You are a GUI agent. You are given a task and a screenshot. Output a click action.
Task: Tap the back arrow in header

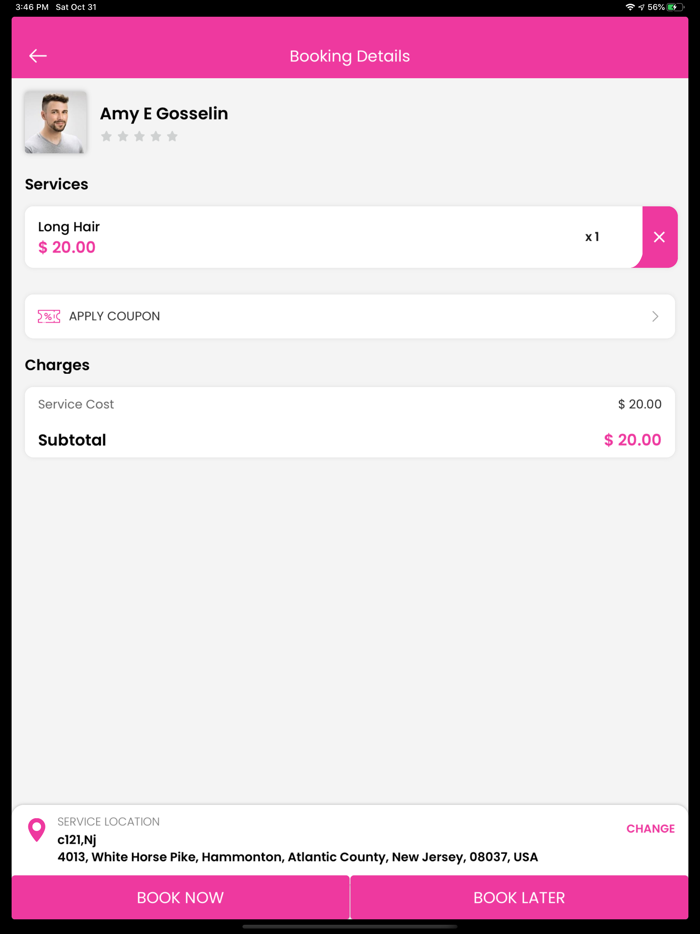pos(38,56)
